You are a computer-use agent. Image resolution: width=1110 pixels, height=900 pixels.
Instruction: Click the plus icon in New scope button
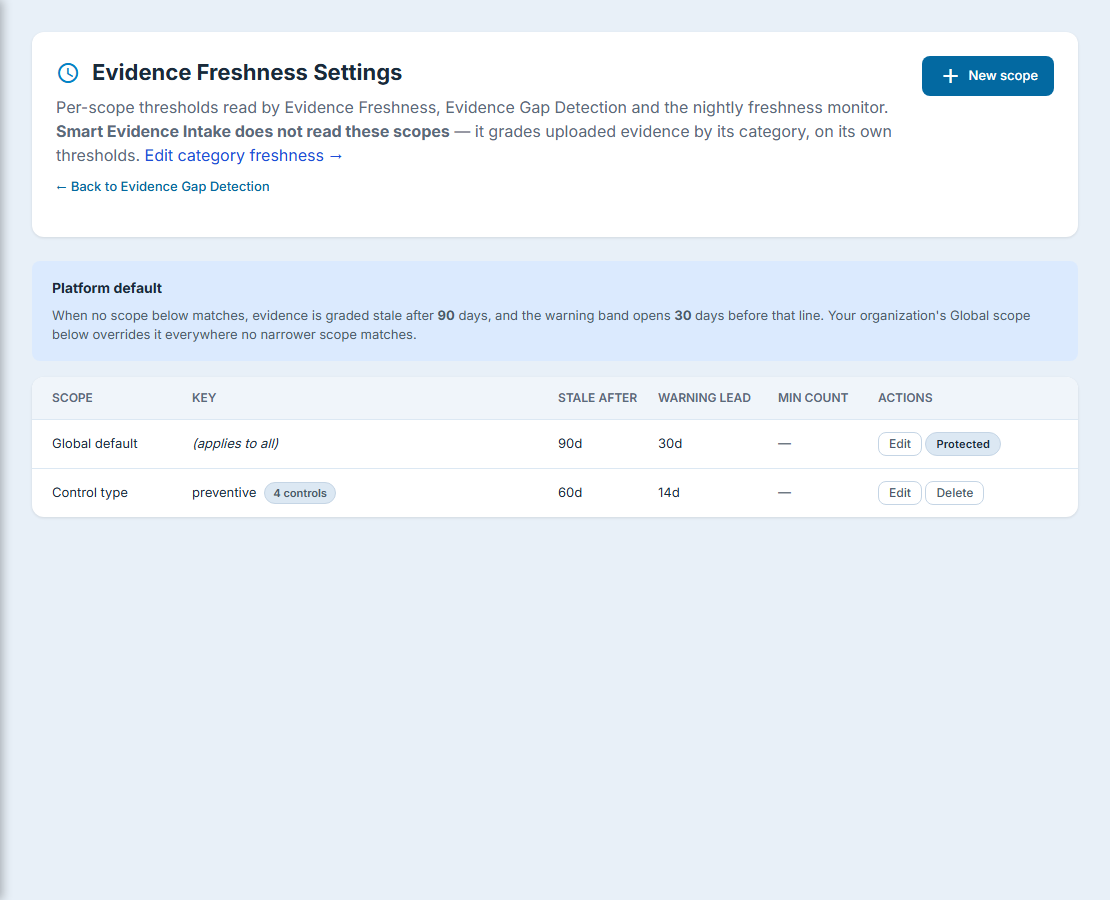pos(950,76)
